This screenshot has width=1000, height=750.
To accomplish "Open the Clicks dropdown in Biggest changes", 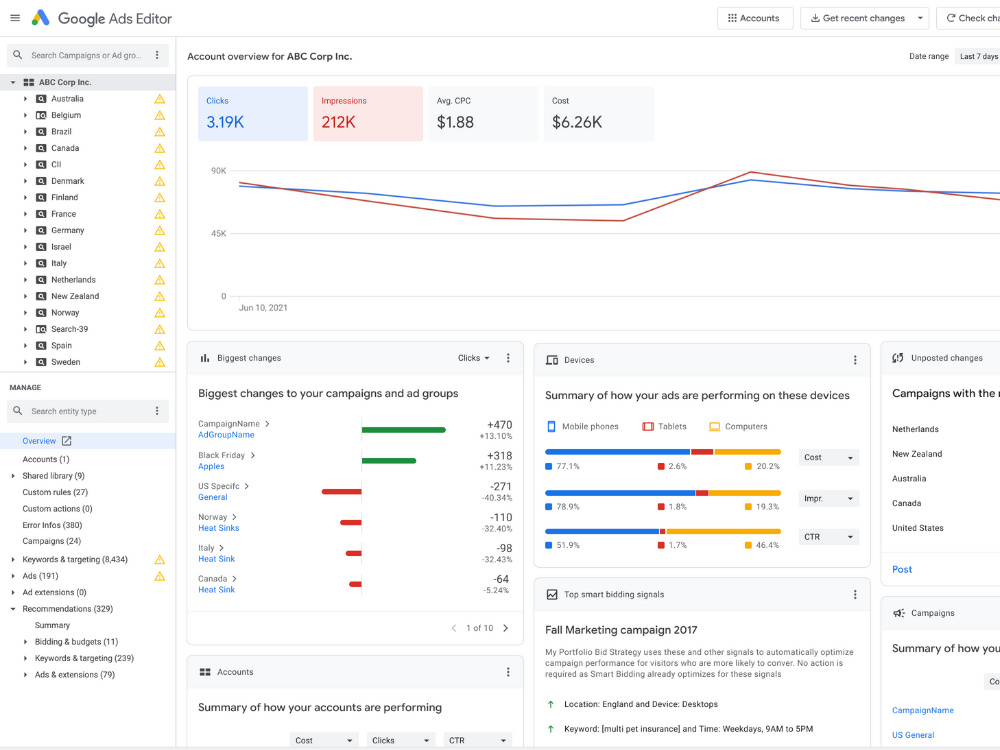I will coord(474,358).
